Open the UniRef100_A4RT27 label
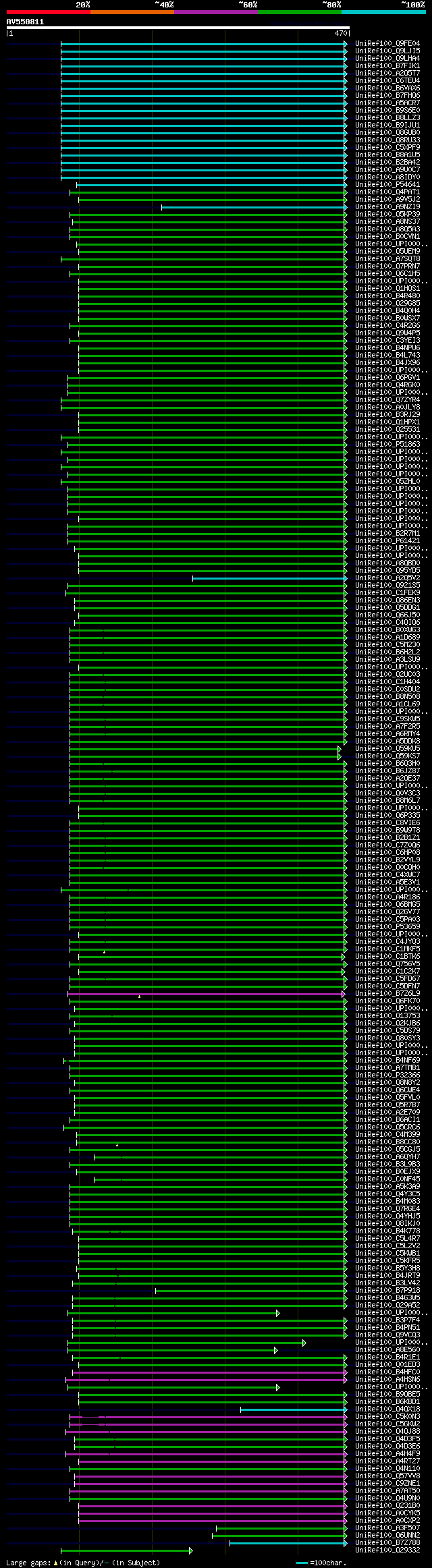 [387, 1461]
